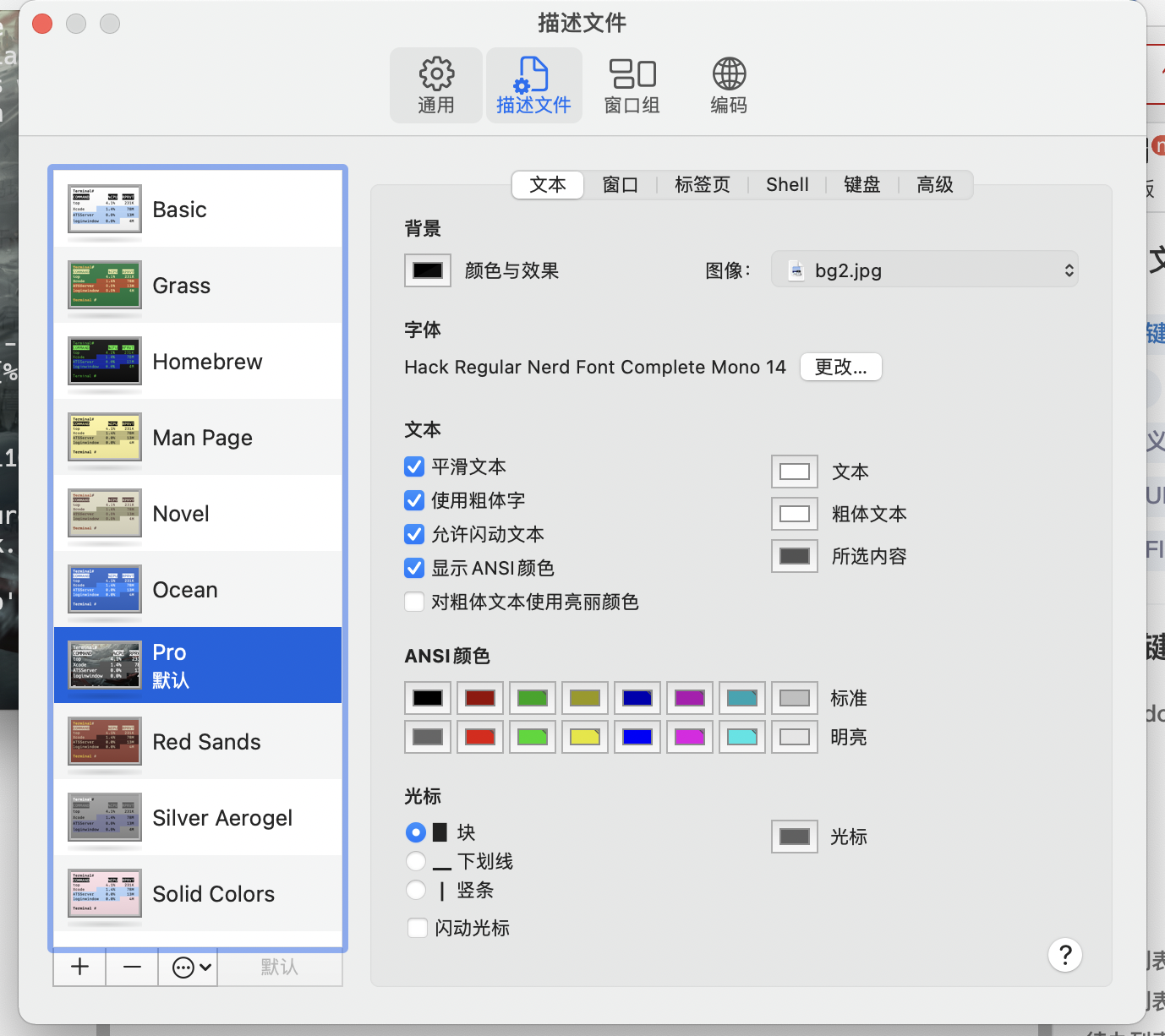Enable the 闪动光标 option
The width and height of the screenshot is (1165, 1036).
[417, 927]
